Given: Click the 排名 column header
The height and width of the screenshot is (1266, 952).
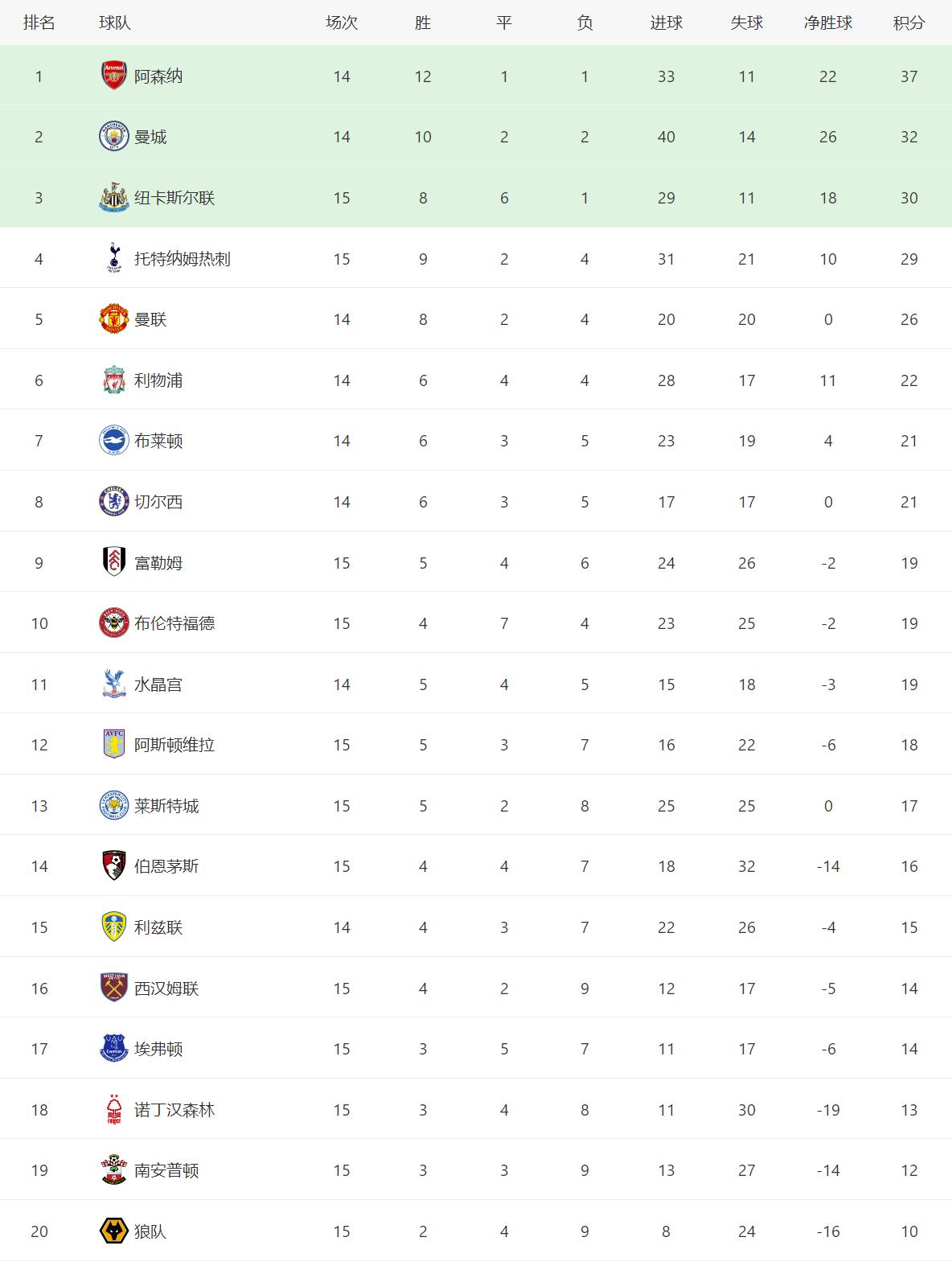Looking at the screenshot, I should (39, 23).
